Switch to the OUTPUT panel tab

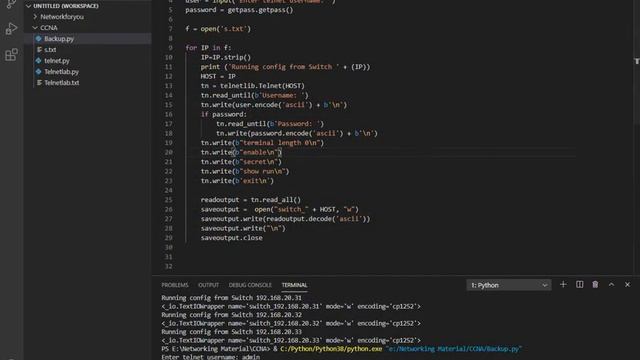point(209,285)
